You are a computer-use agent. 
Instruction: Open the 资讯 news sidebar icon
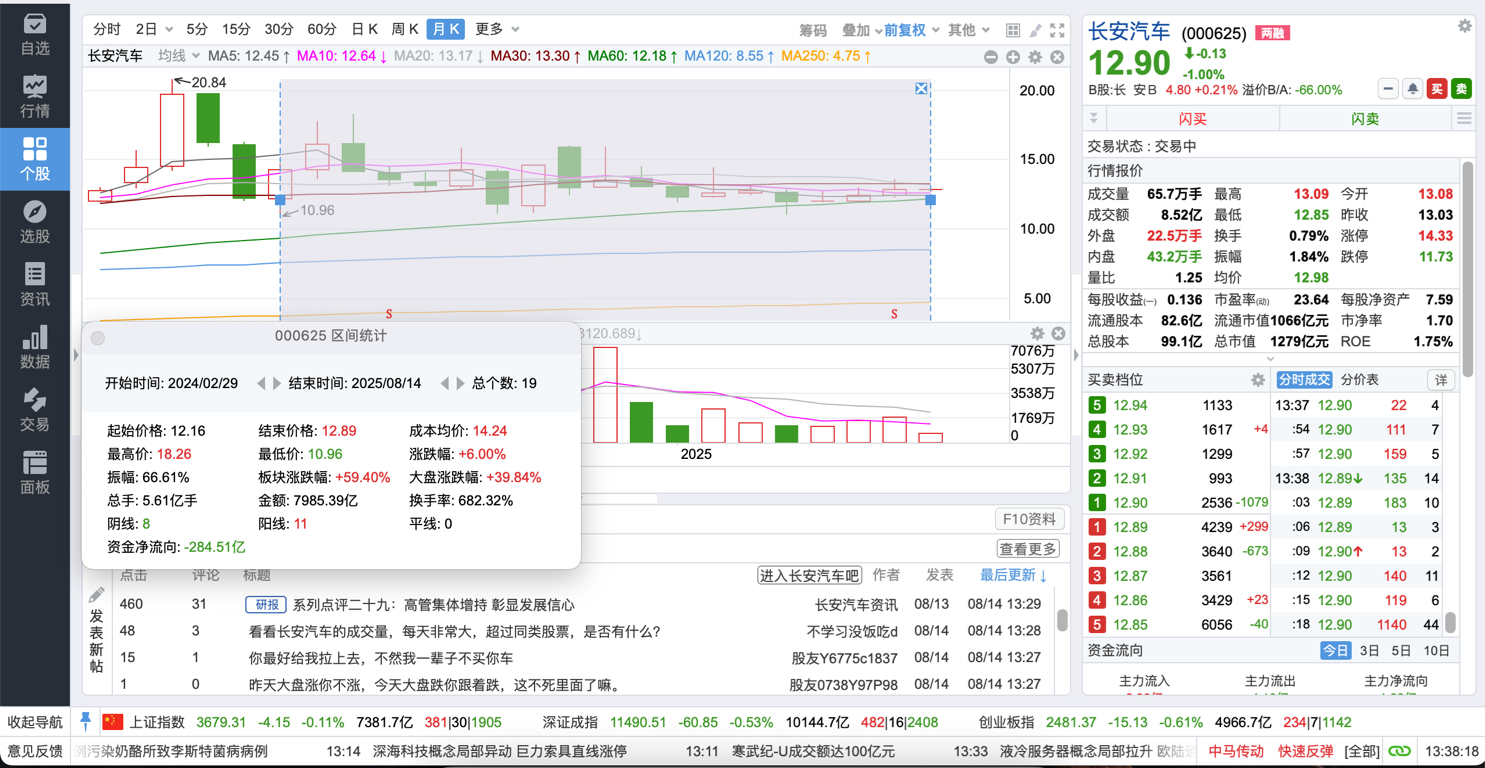(x=34, y=285)
